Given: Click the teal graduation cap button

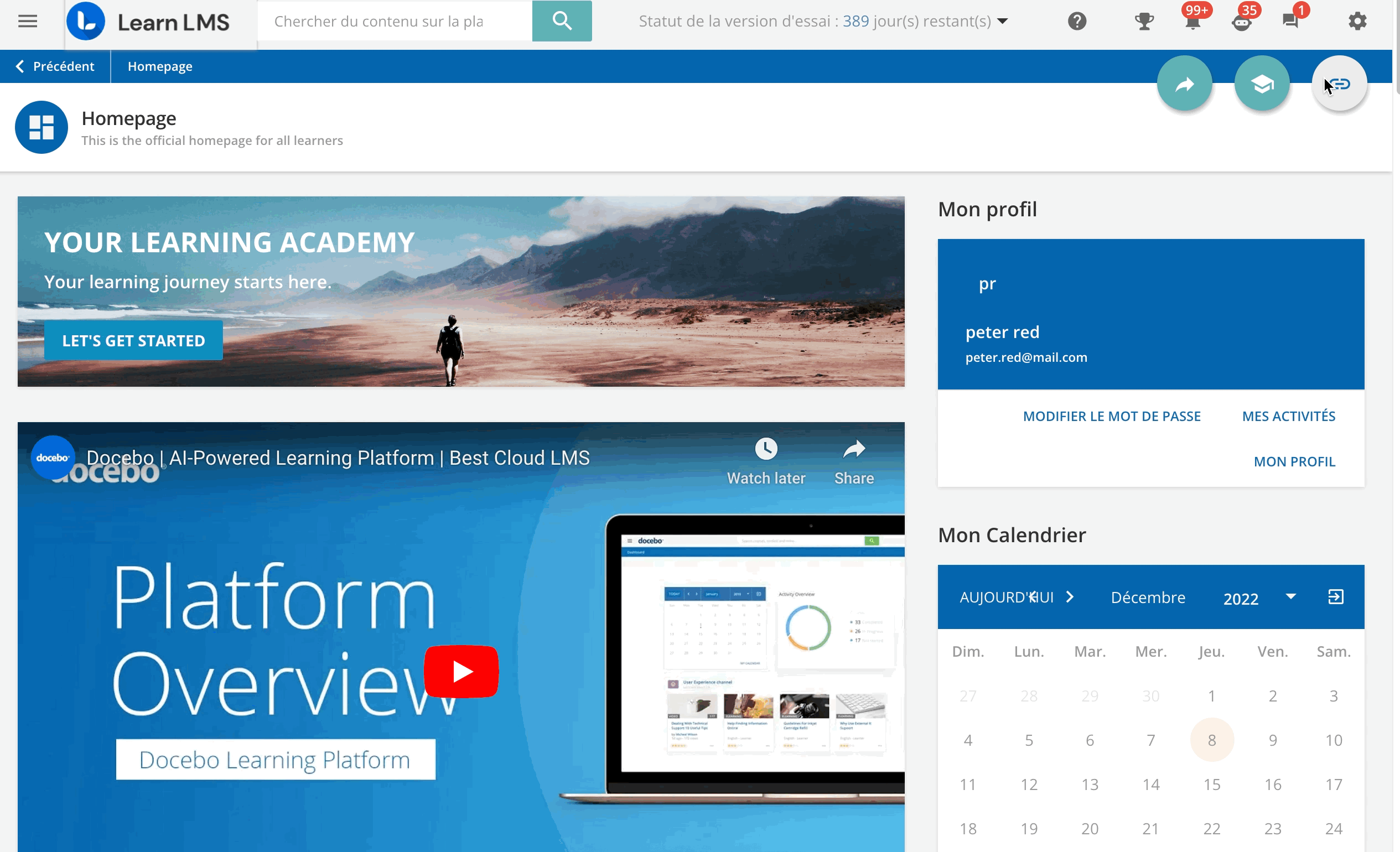Looking at the screenshot, I should pyautogui.click(x=1261, y=84).
